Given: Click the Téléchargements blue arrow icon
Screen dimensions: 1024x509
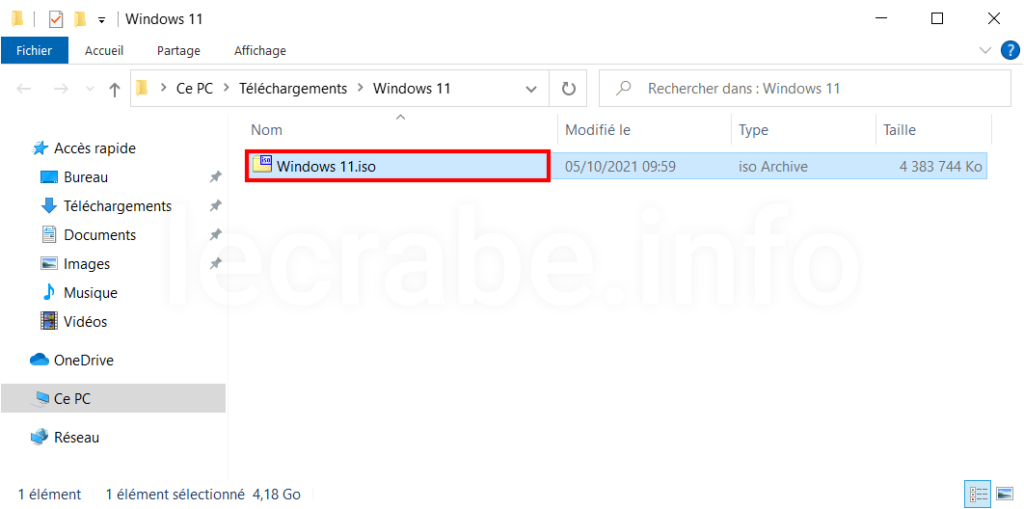Looking at the screenshot, I should click(49, 206).
